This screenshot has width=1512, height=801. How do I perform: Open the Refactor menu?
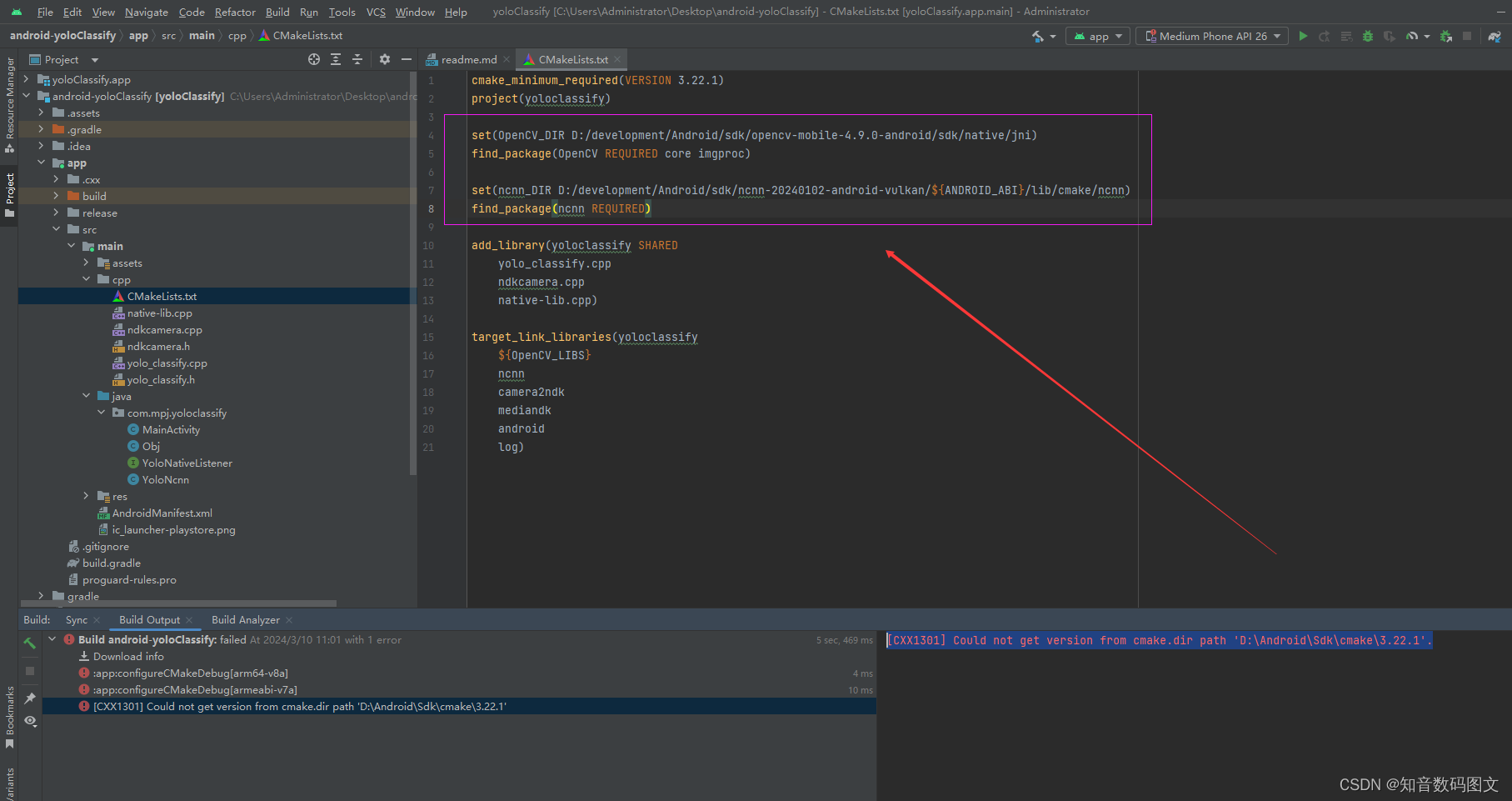[x=235, y=12]
